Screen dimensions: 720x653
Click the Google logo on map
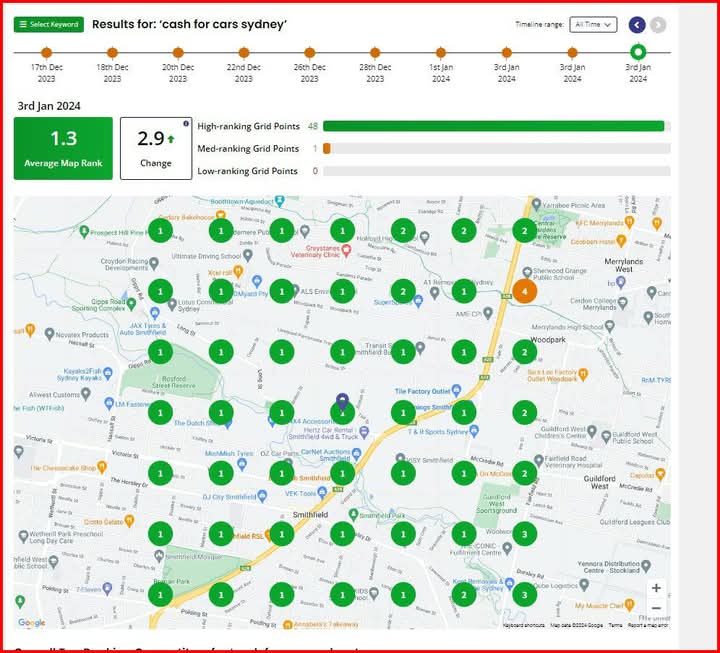click(x=31, y=623)
